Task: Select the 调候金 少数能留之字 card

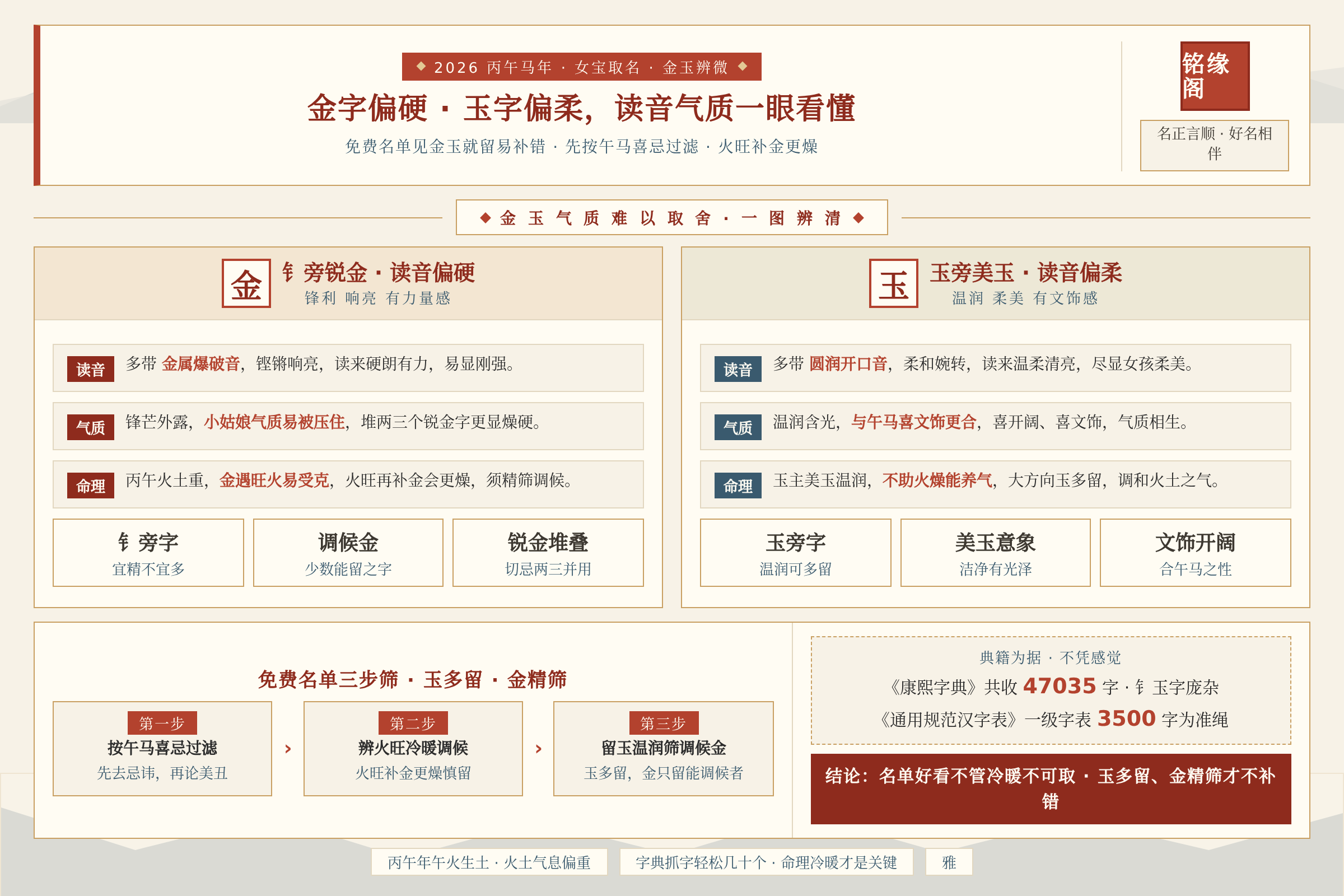Action: [348, 553]
